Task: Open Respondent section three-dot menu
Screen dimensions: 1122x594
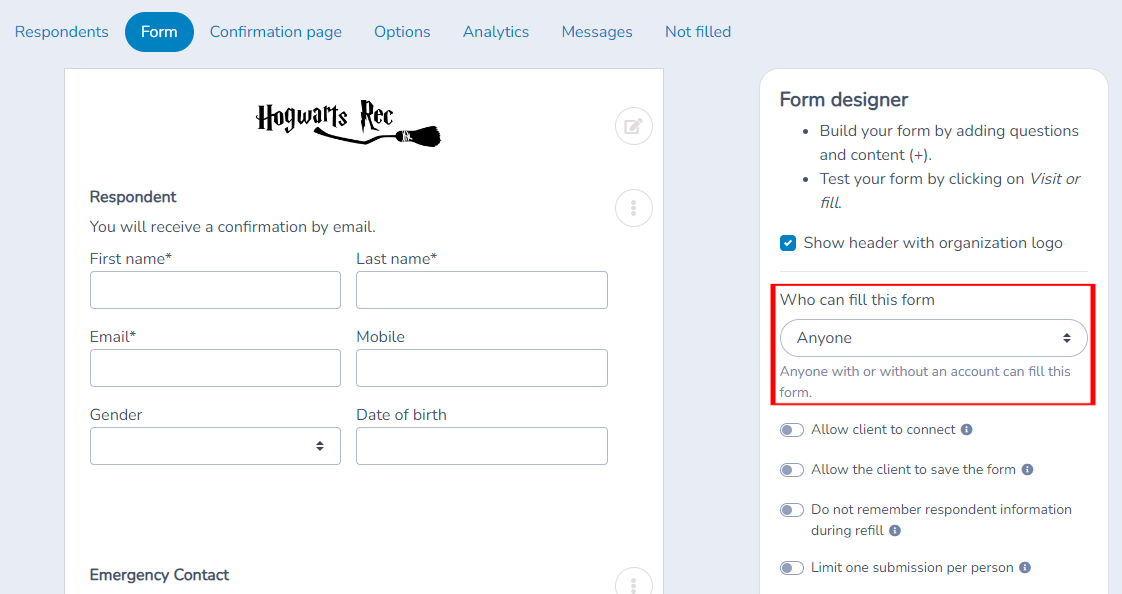Action: [633, 208]
